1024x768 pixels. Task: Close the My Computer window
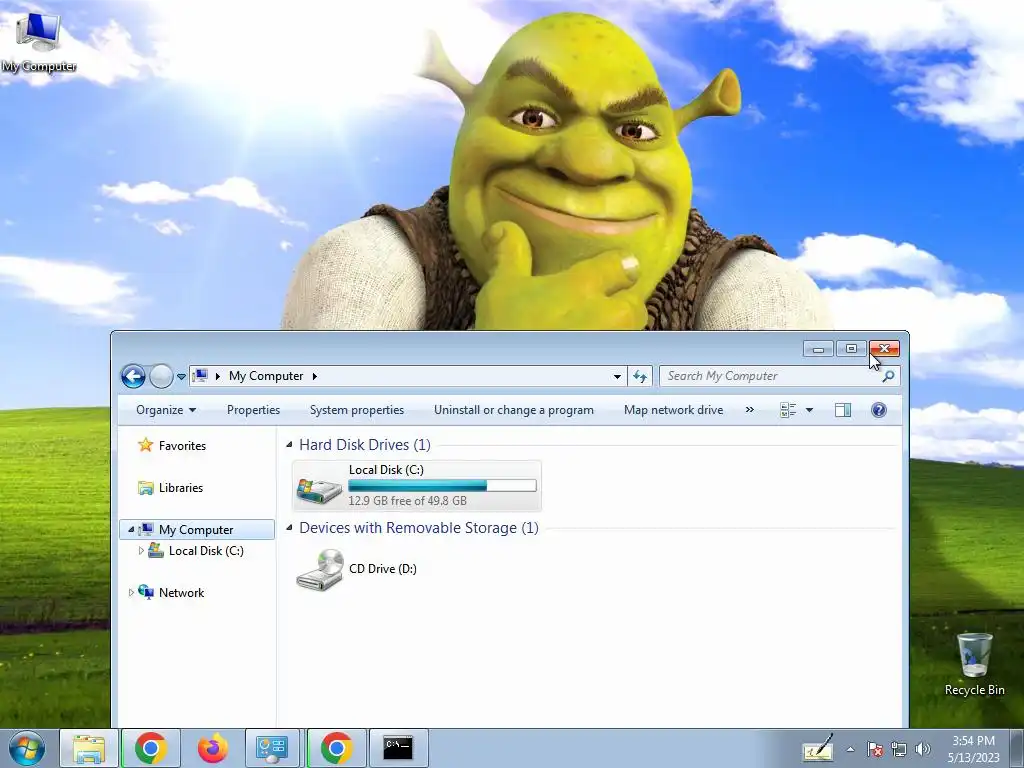[884, 349]
